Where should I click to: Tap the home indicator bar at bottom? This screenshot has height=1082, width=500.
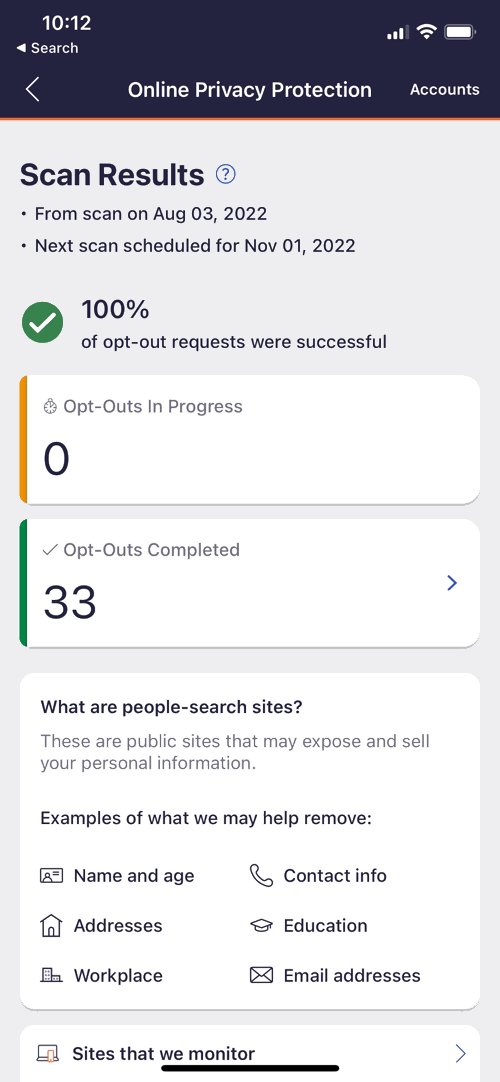click(x=250, y=1068)
